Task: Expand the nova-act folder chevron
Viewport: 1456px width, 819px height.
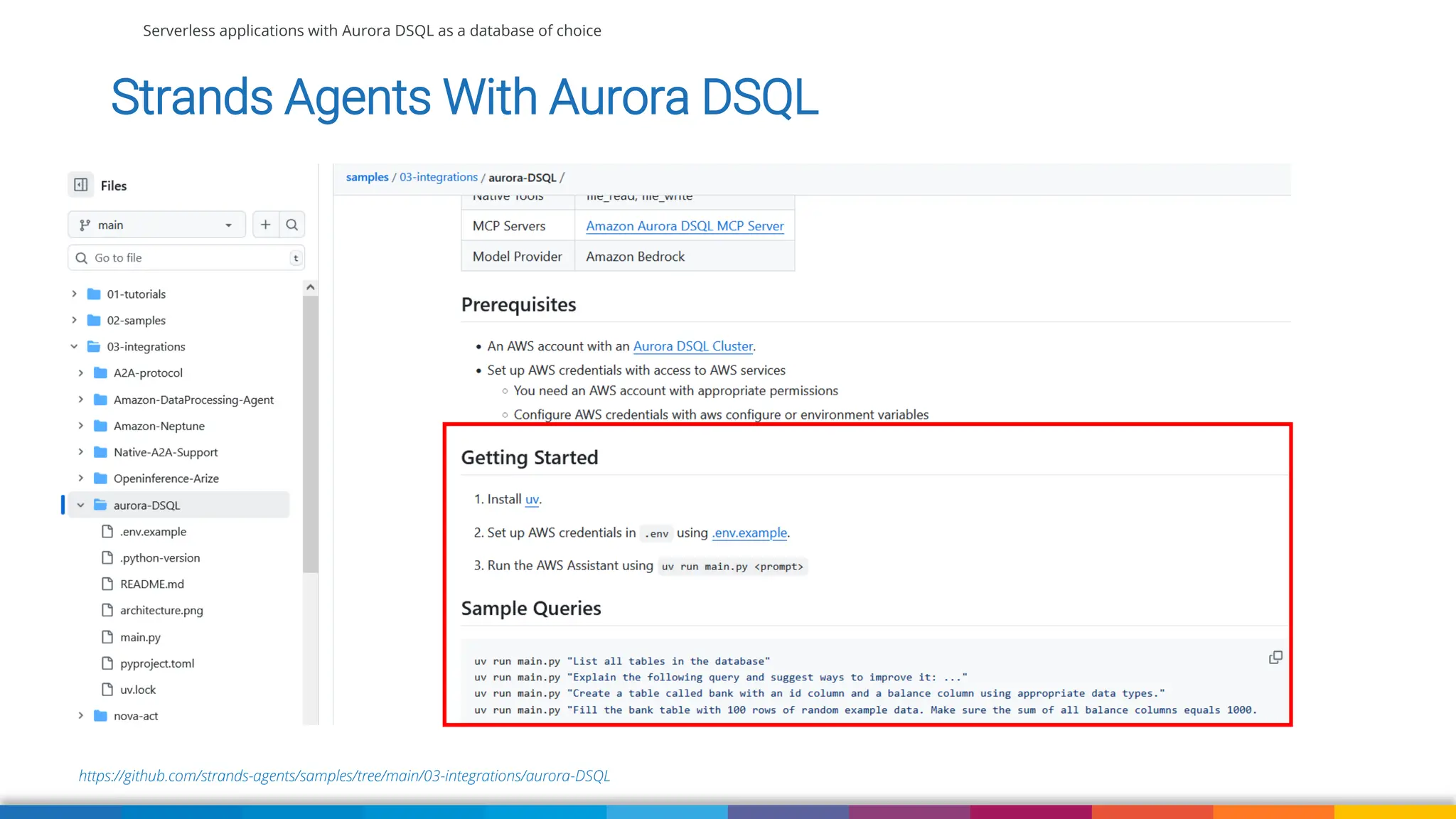Action: pyautogui.click(x=80, y=716)
